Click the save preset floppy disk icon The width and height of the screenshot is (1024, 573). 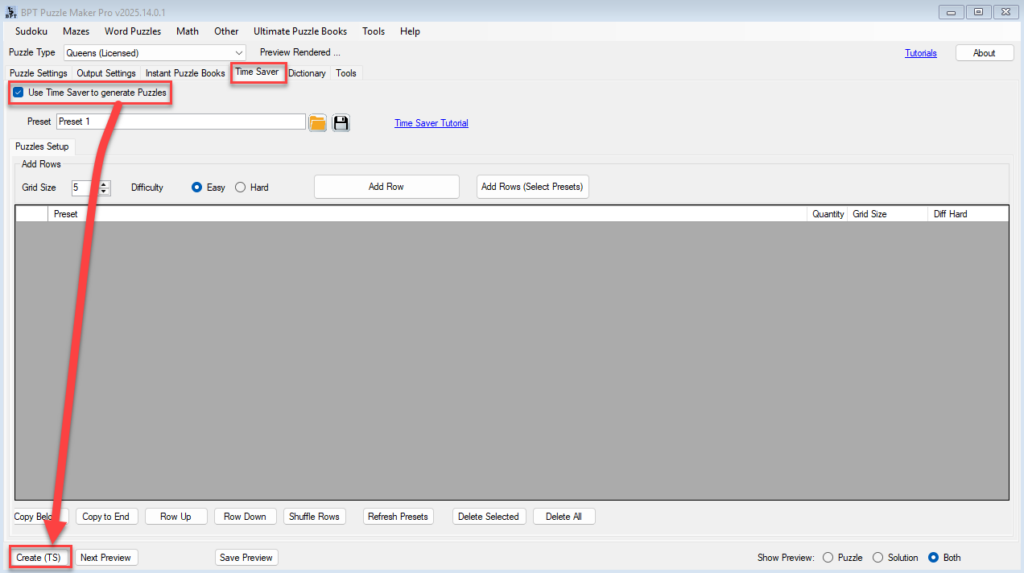pyautogui.click(x=341, y=123)
